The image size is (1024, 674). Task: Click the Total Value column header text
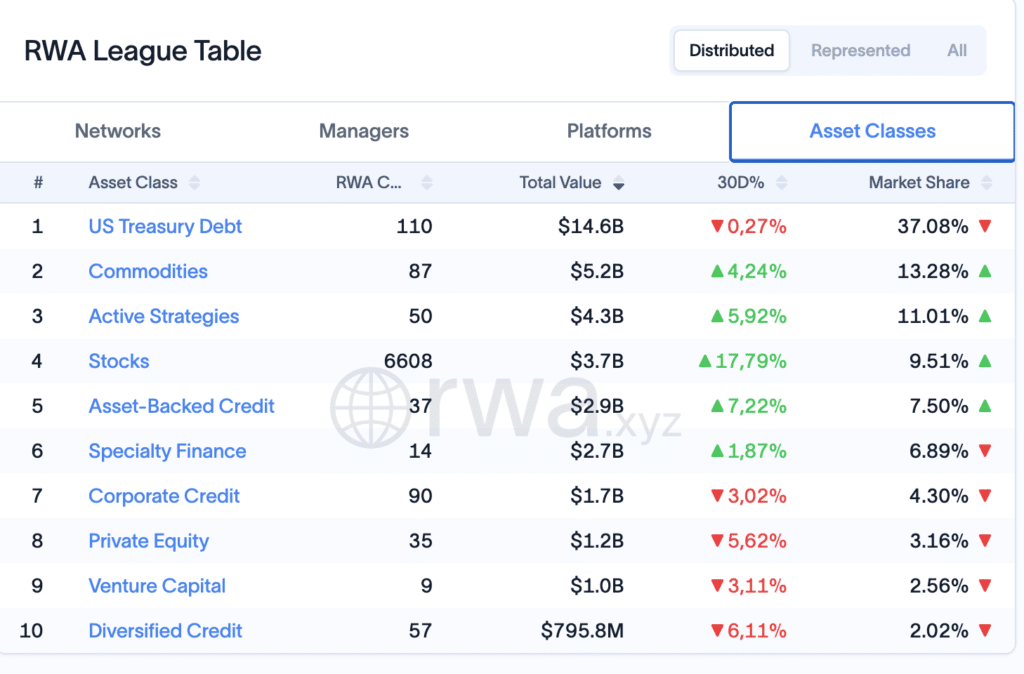click(560, 182)
